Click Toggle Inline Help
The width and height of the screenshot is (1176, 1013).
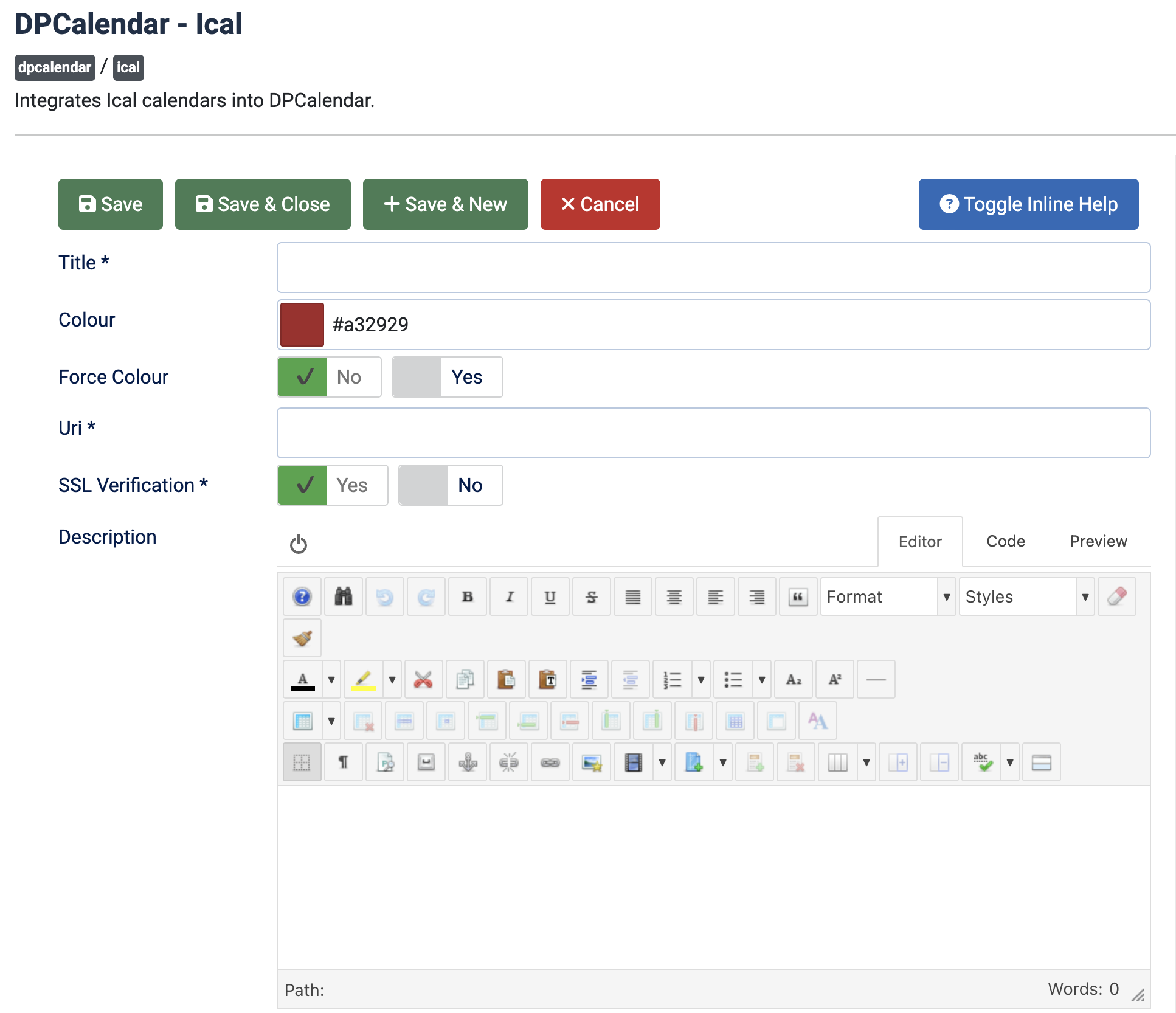point(1029,204)
